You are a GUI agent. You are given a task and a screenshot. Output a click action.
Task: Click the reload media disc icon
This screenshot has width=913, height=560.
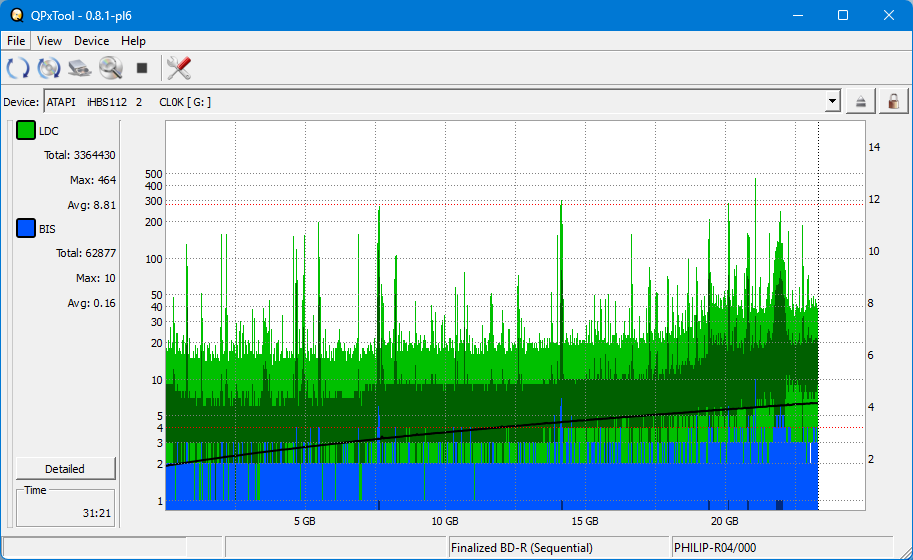49,68
